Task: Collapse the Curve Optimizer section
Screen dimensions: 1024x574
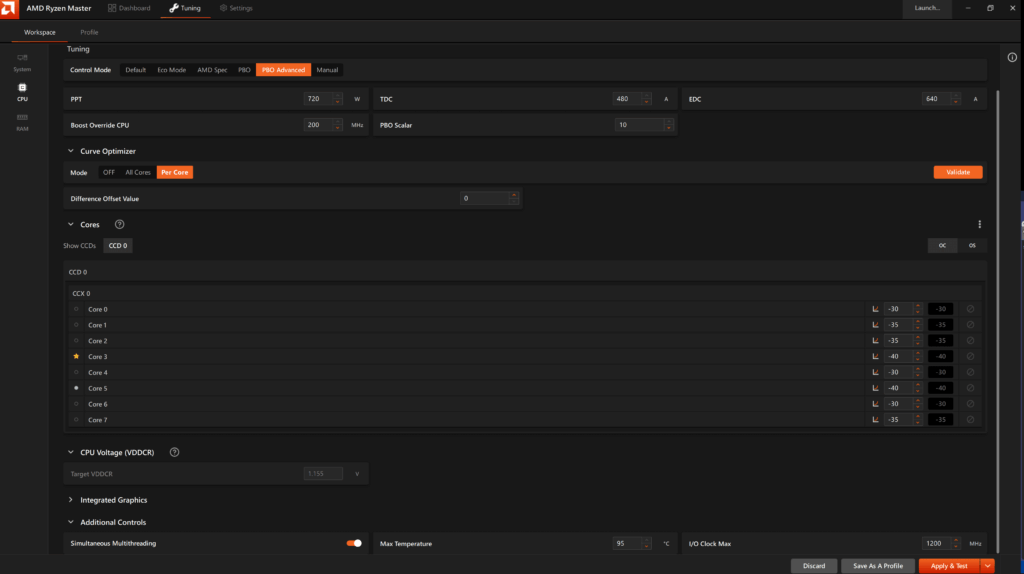Action: point(71,151)
